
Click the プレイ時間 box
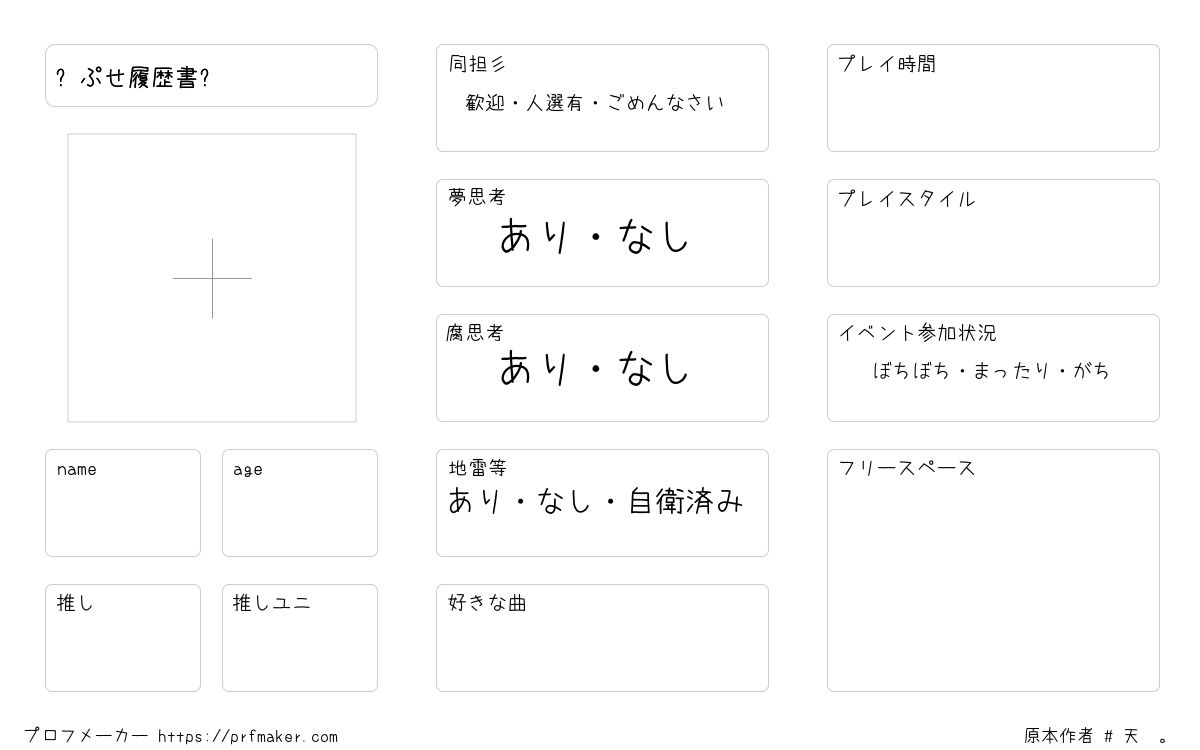993,98
